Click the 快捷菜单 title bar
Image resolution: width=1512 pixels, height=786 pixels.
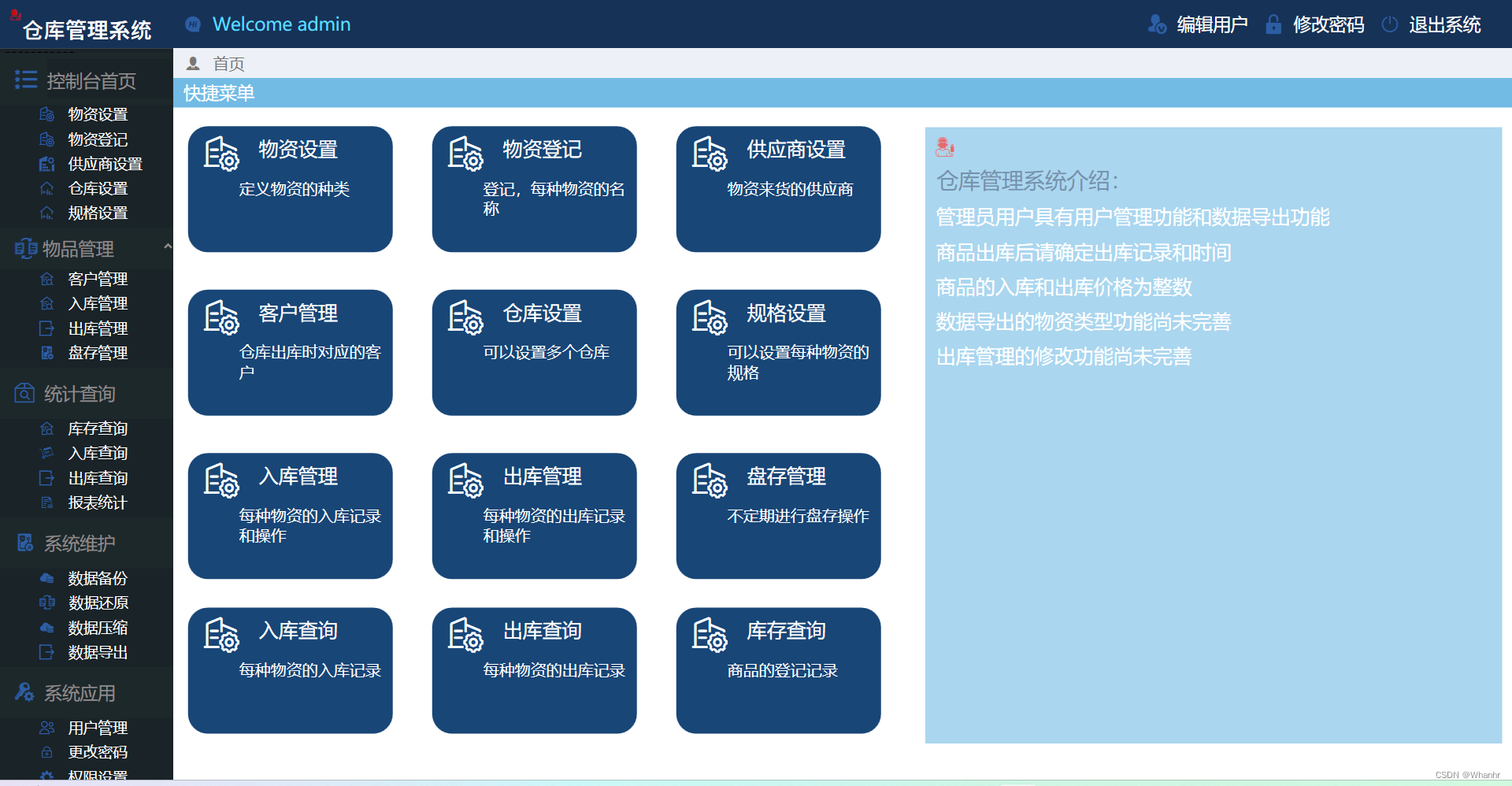[218, 93]
